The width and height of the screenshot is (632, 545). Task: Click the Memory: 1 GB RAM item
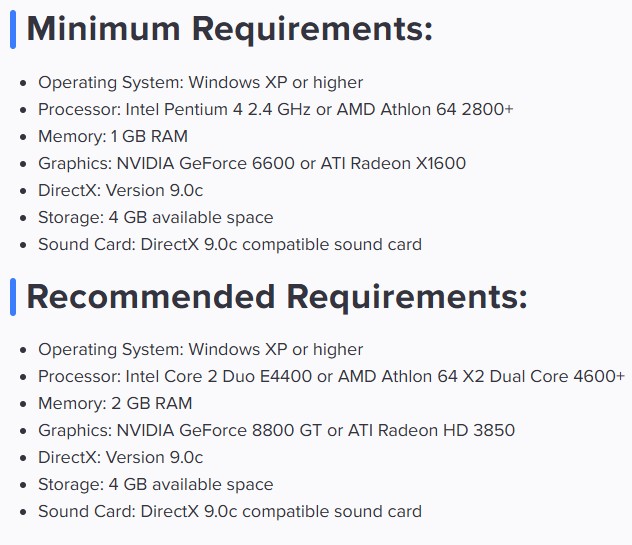(113, 136)
